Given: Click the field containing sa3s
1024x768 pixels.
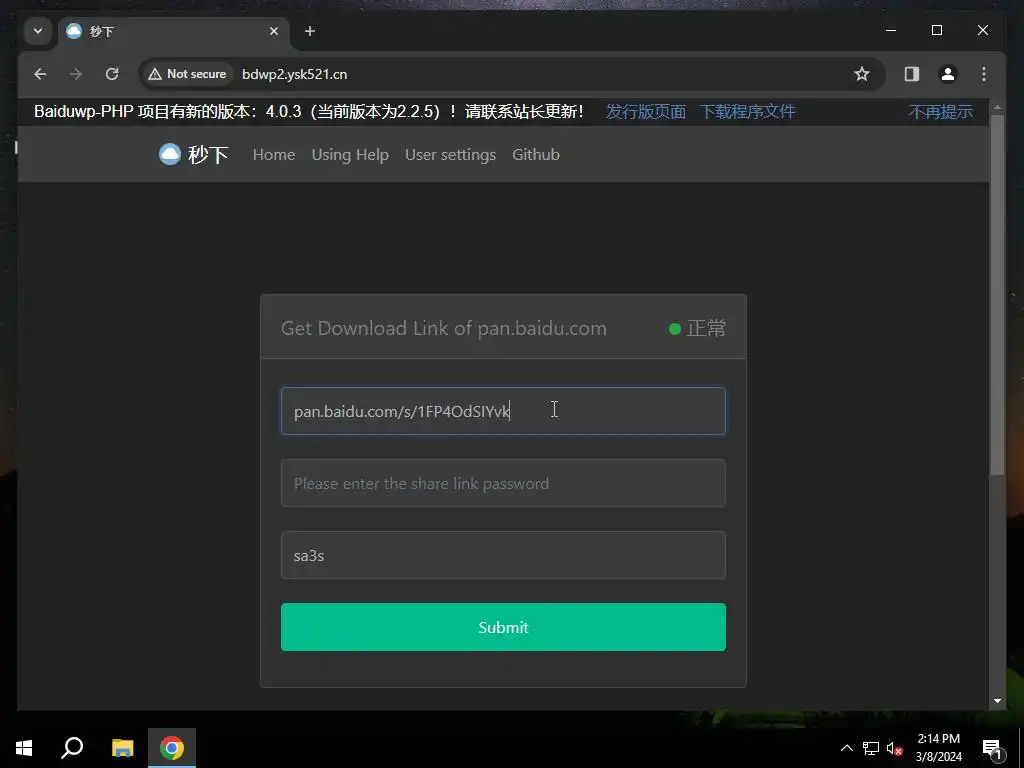Looking at the screenshot, I should pyautogui.click(x=503, y=555).
